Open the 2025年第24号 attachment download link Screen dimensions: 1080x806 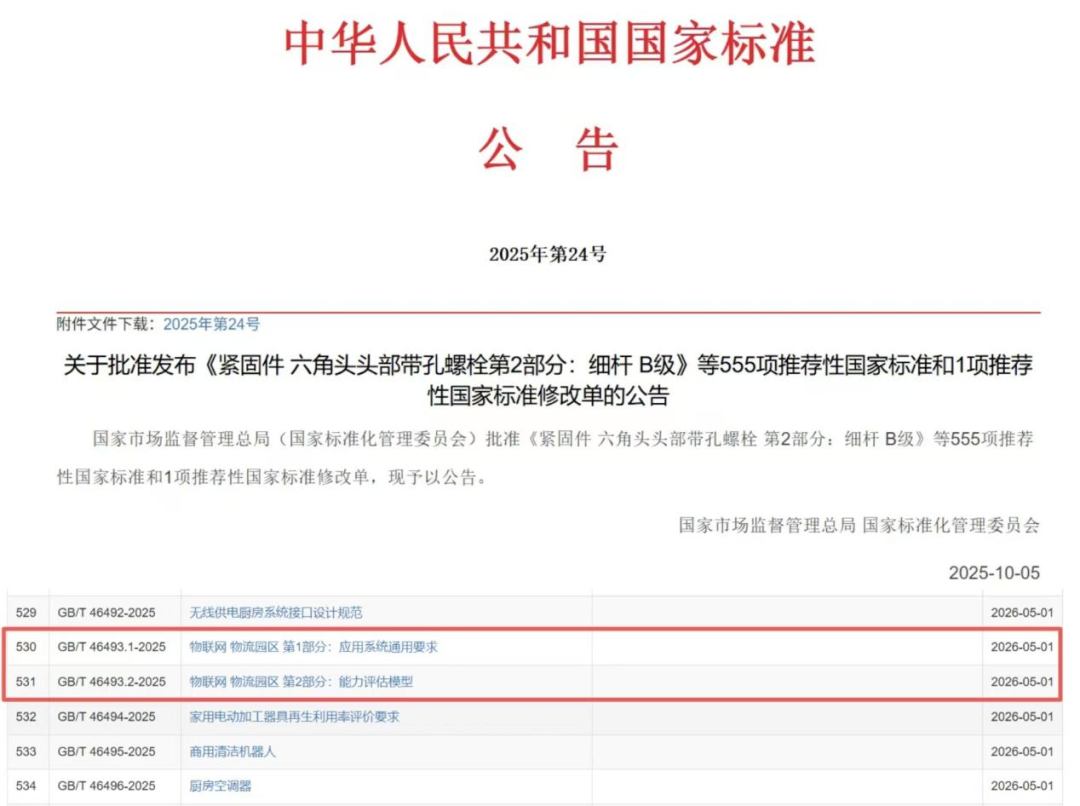pos(211,324)
